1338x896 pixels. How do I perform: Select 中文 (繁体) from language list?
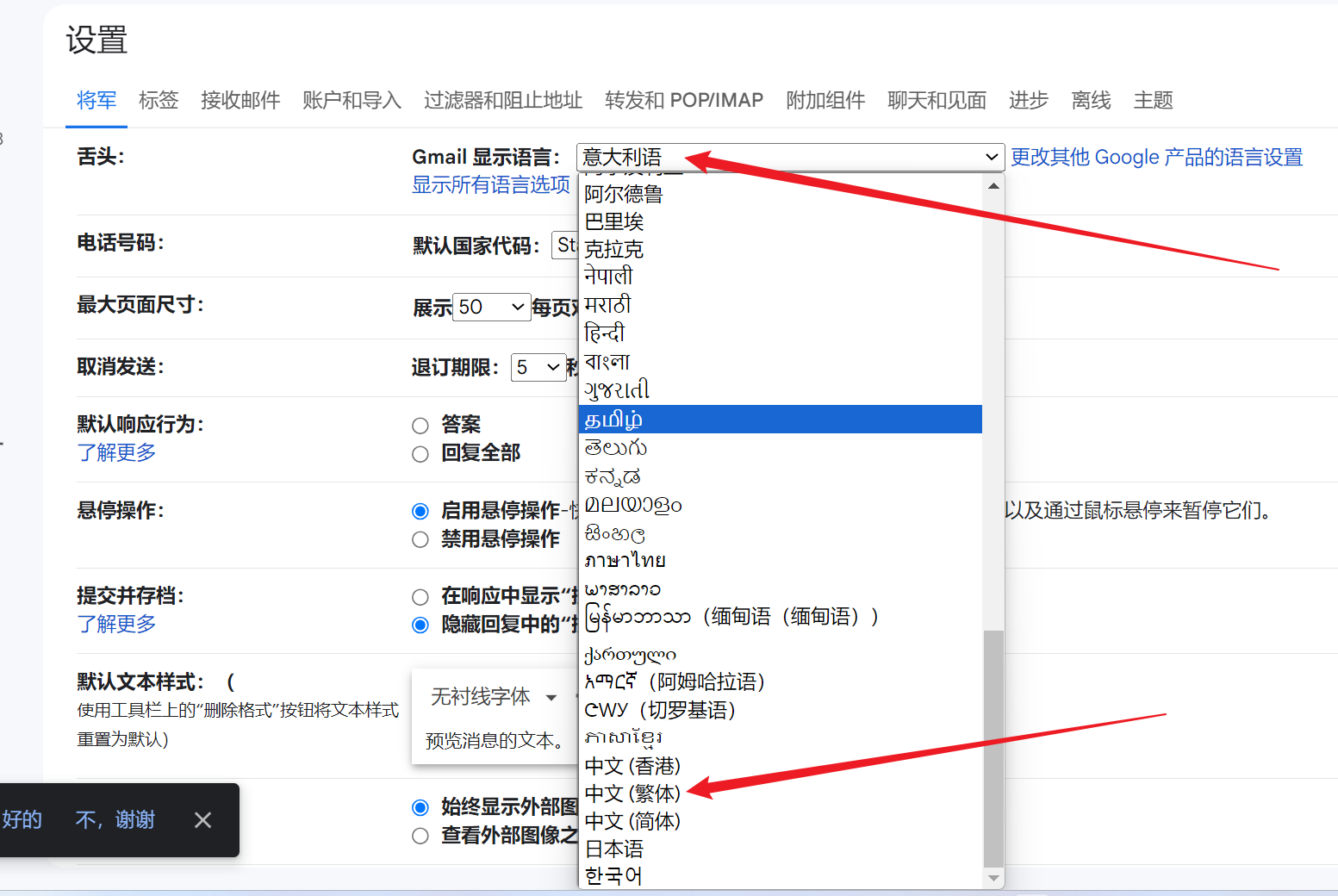pyautogui.click(x=633, y=793)
